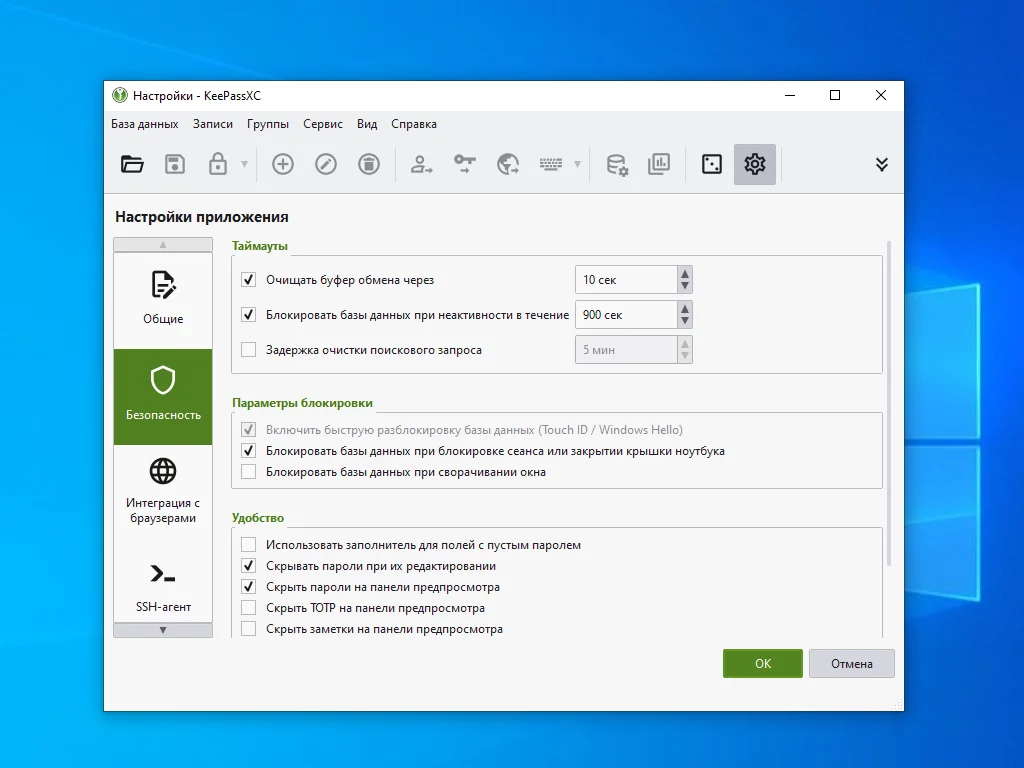Click the add new entry plus icon
1024x768 pixels.
pyautogui.click(x=283, y=165)
